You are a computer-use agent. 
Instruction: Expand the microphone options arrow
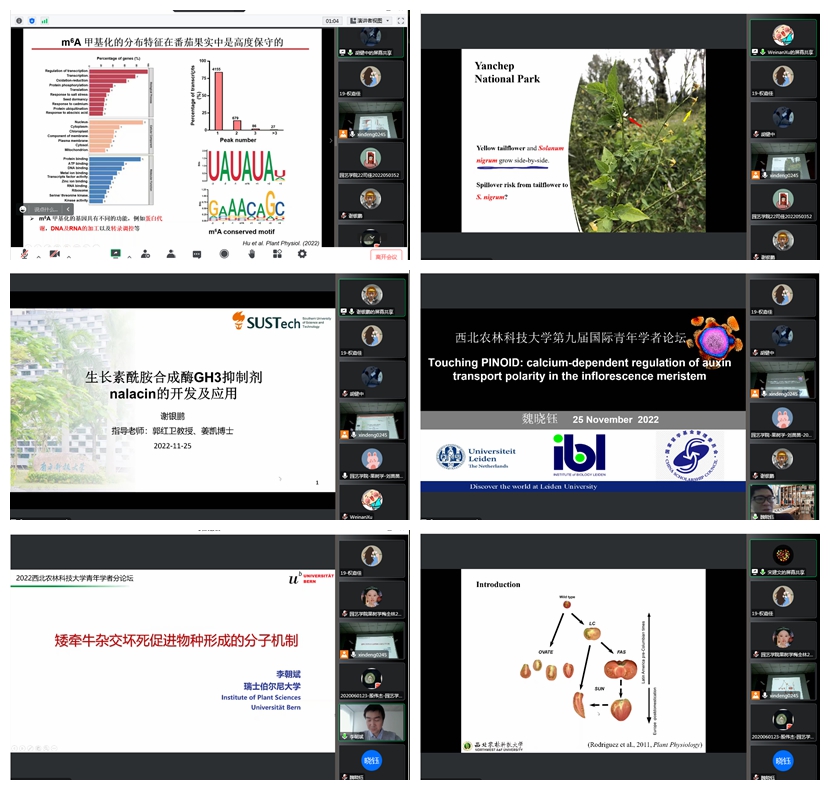(38, 257)
